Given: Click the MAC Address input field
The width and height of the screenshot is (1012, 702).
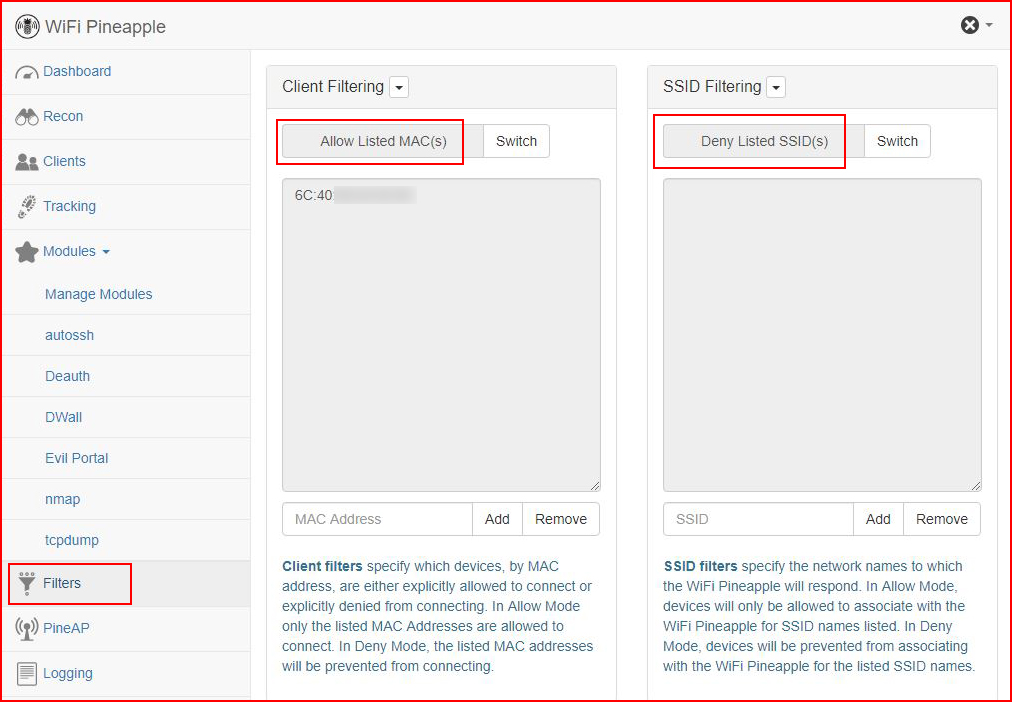Looking at the screenshot, I should pyautogui.click(x=378, y=519).
